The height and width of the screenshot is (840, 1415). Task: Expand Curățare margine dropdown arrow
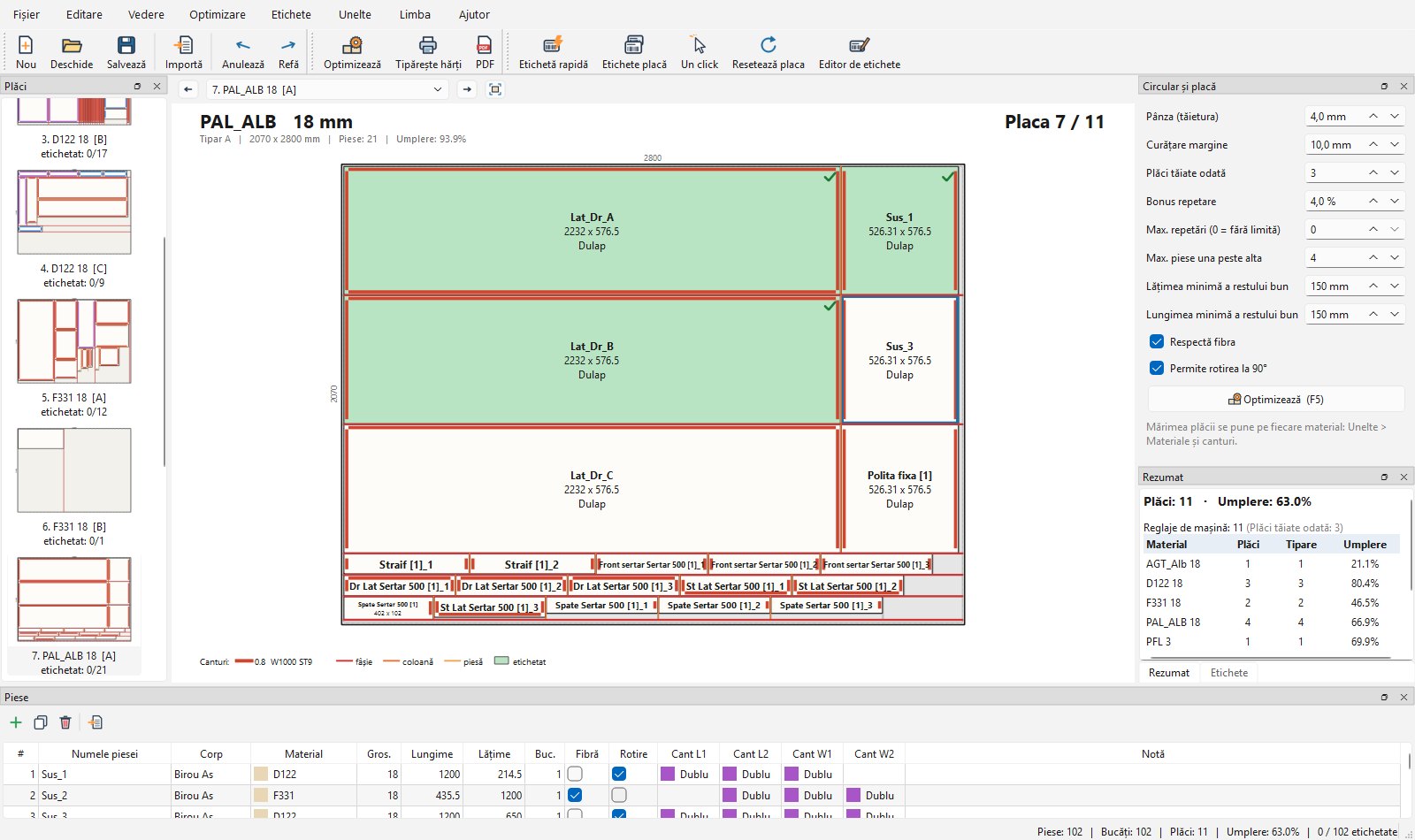tap(1395, 144)
